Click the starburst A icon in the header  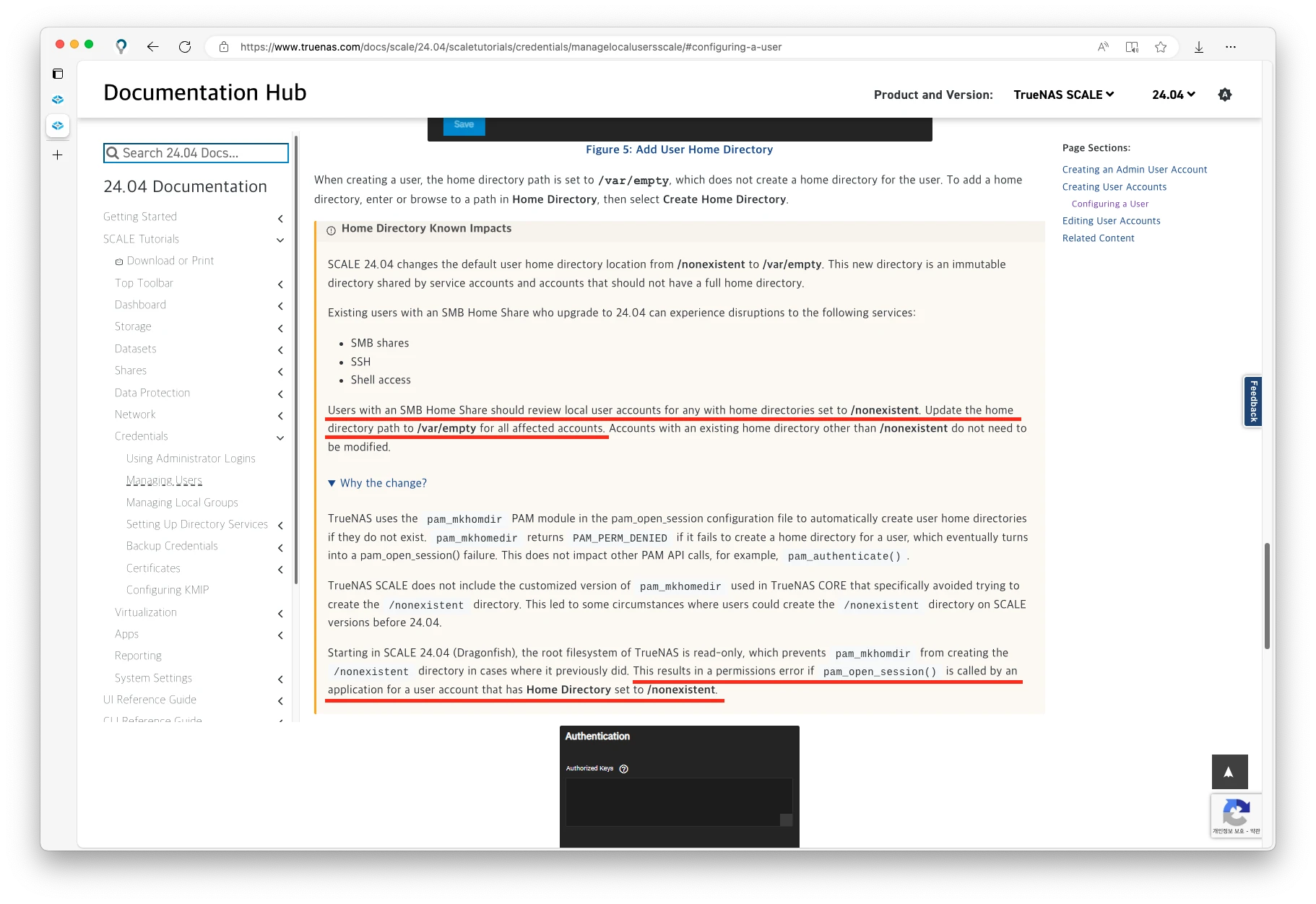[1225, 94]
